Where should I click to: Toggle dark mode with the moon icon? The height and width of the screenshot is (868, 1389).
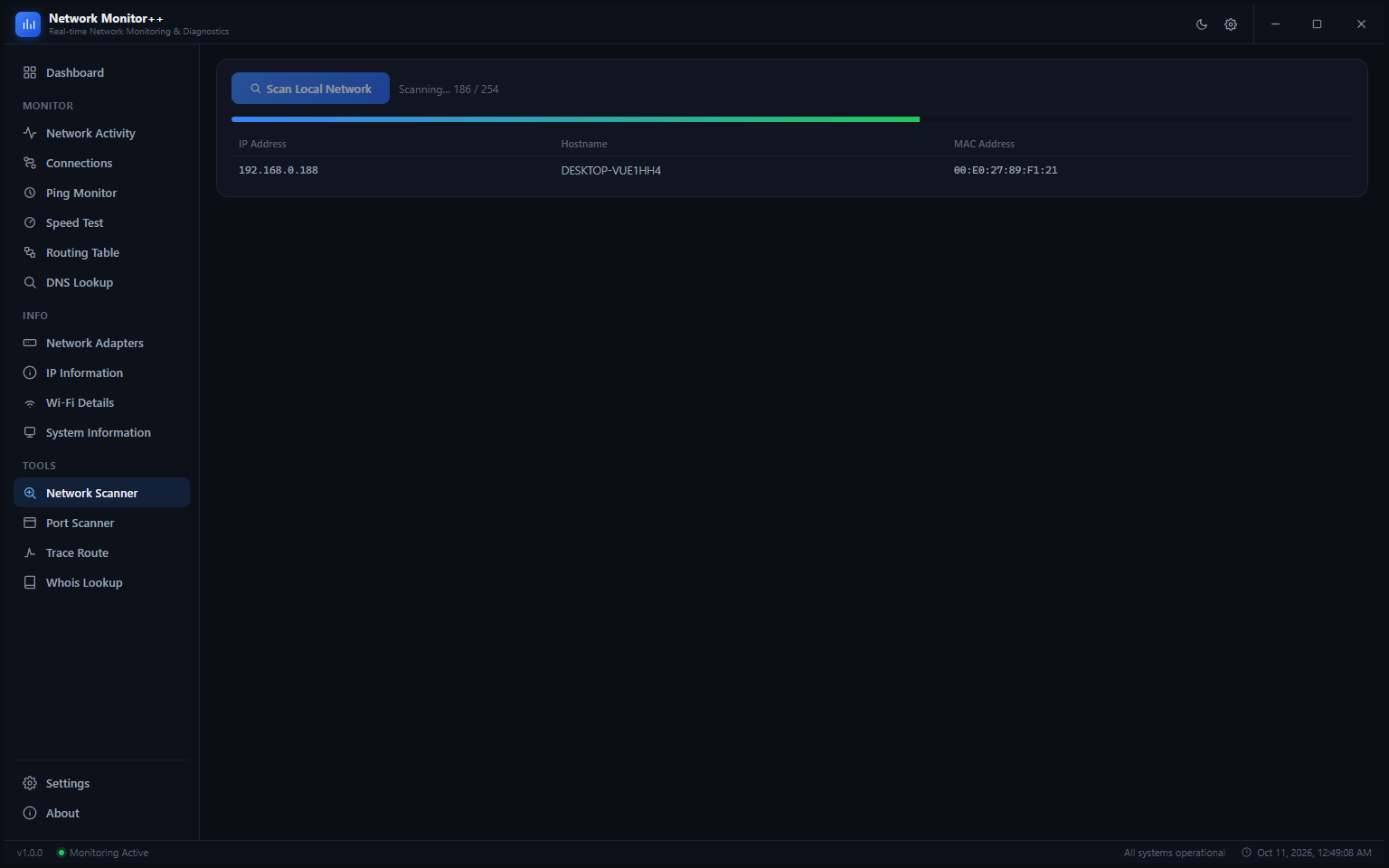pyautogui.click(x=1202, y=24)
